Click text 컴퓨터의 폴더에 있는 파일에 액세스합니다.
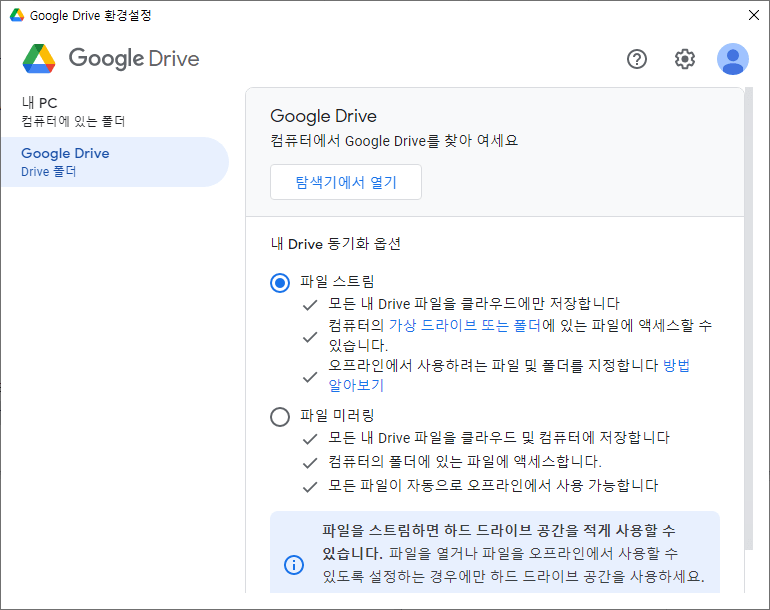Image resolution: width=770 pixels, height=610 pixels. click(465, 462)
